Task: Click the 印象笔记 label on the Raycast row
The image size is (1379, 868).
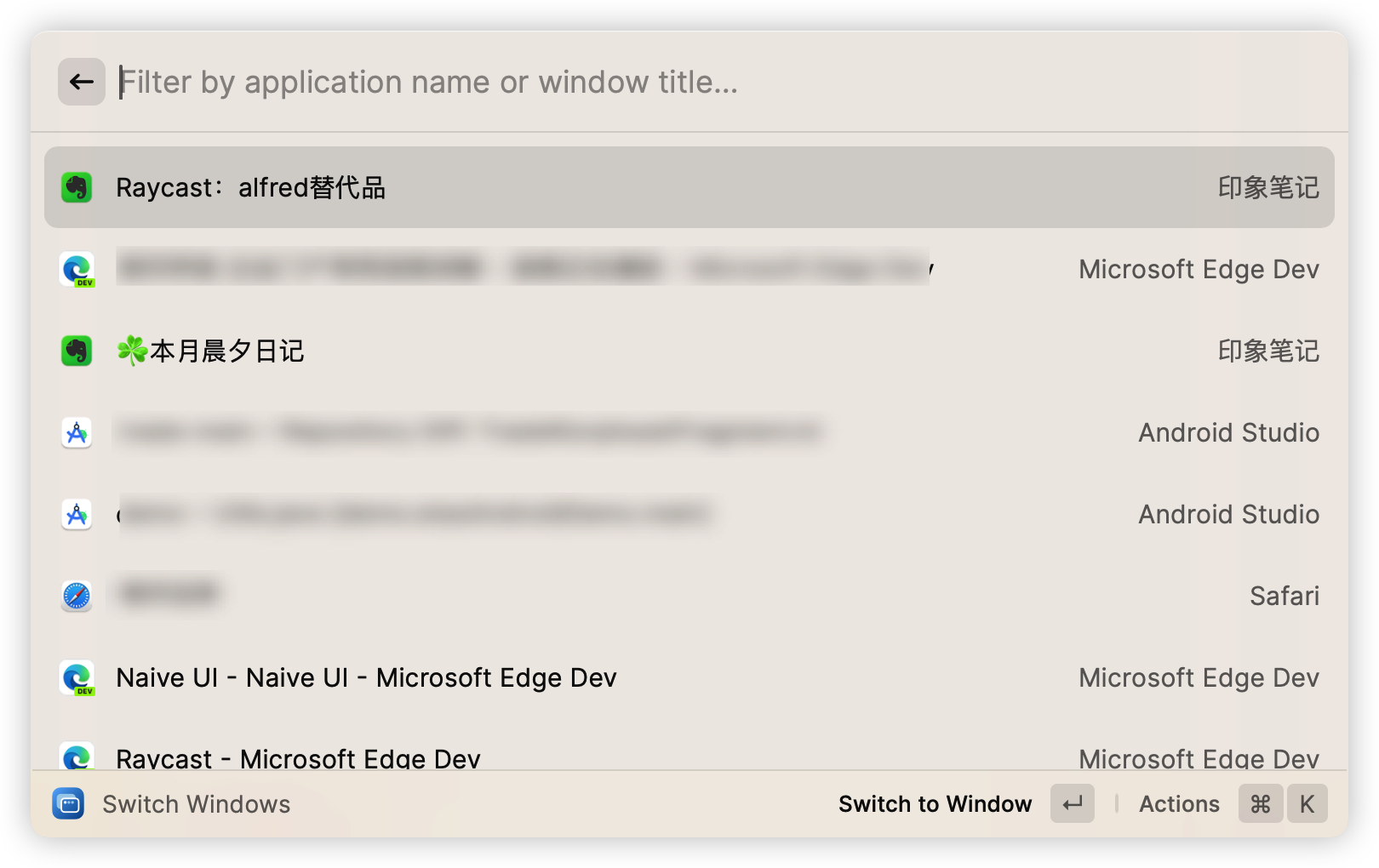Action: click(x=1268, y=187)
